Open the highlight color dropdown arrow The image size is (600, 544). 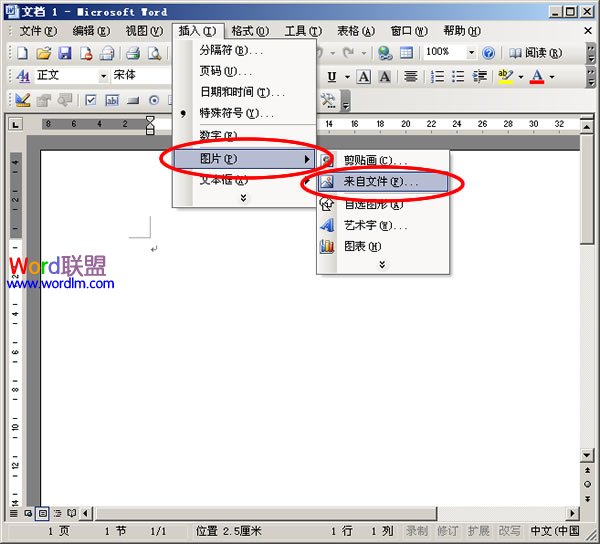coord(520,77)
